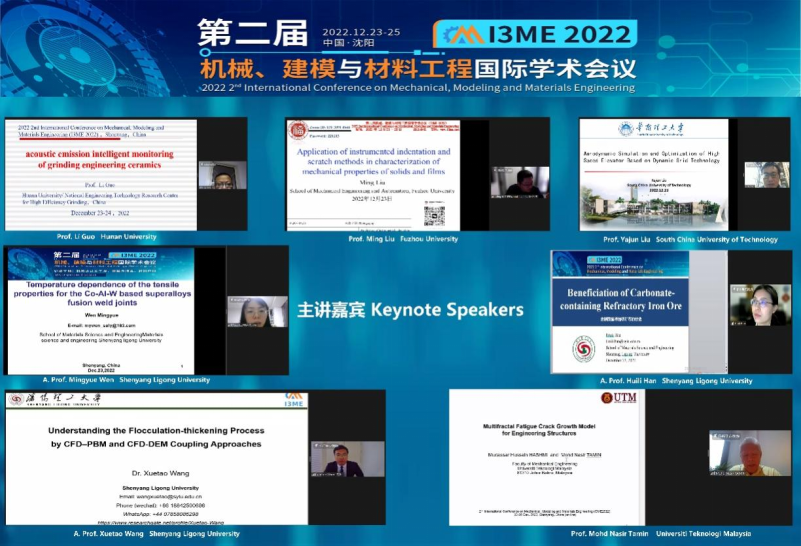The image size is (801, 546).
Task: Click the 'Beneficiation of Carbonate-containing Refractory Iron Ore' title
Action: (x=621, y=299)
